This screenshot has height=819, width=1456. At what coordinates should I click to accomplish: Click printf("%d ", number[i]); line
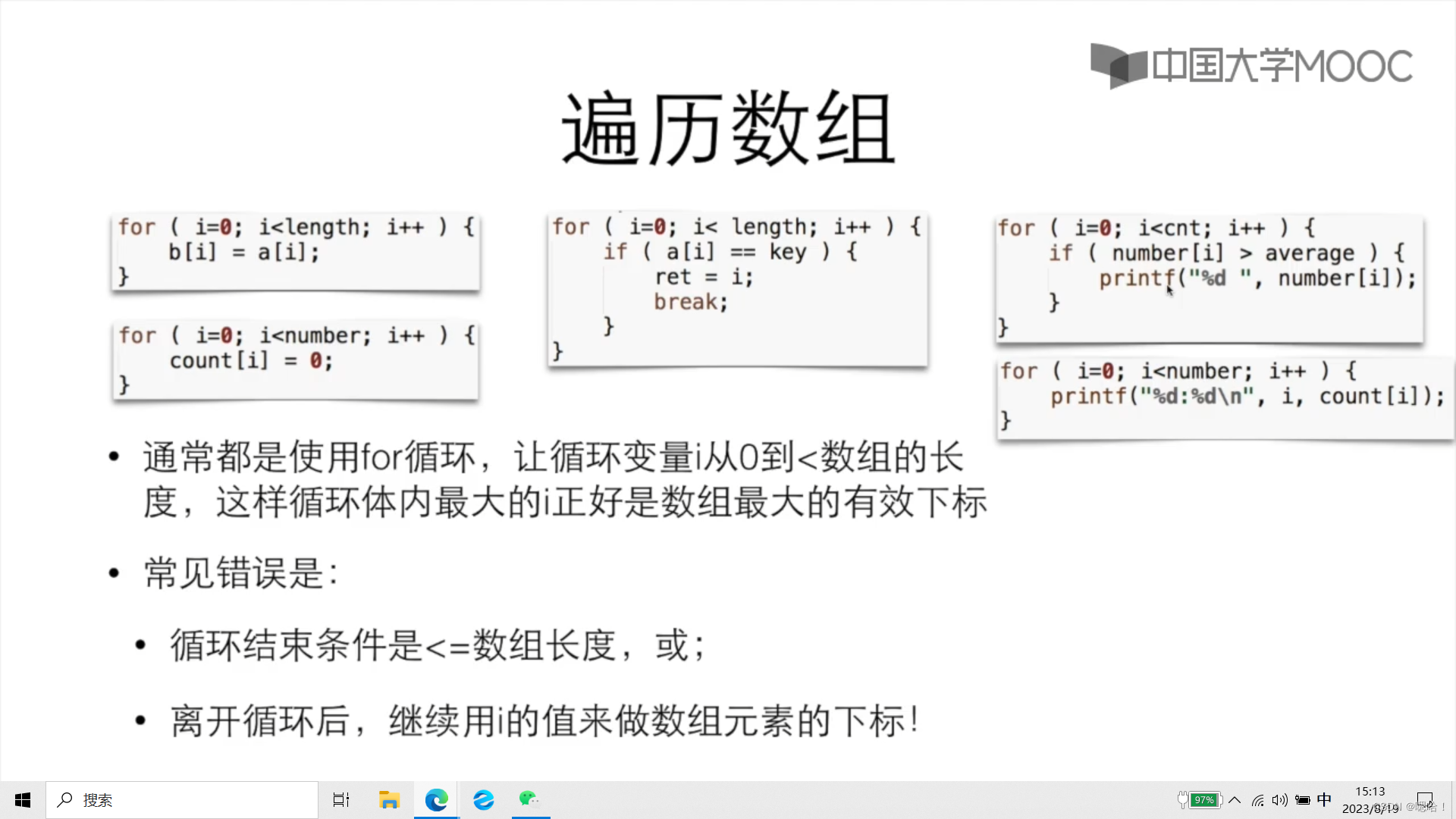pos(1257,278)
